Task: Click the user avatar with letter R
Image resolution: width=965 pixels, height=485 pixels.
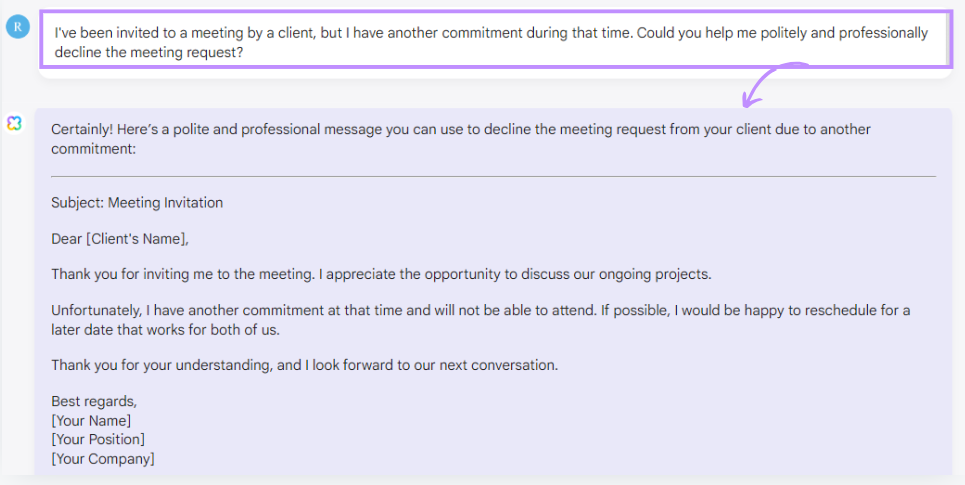Action: click(x=17, y=27)
